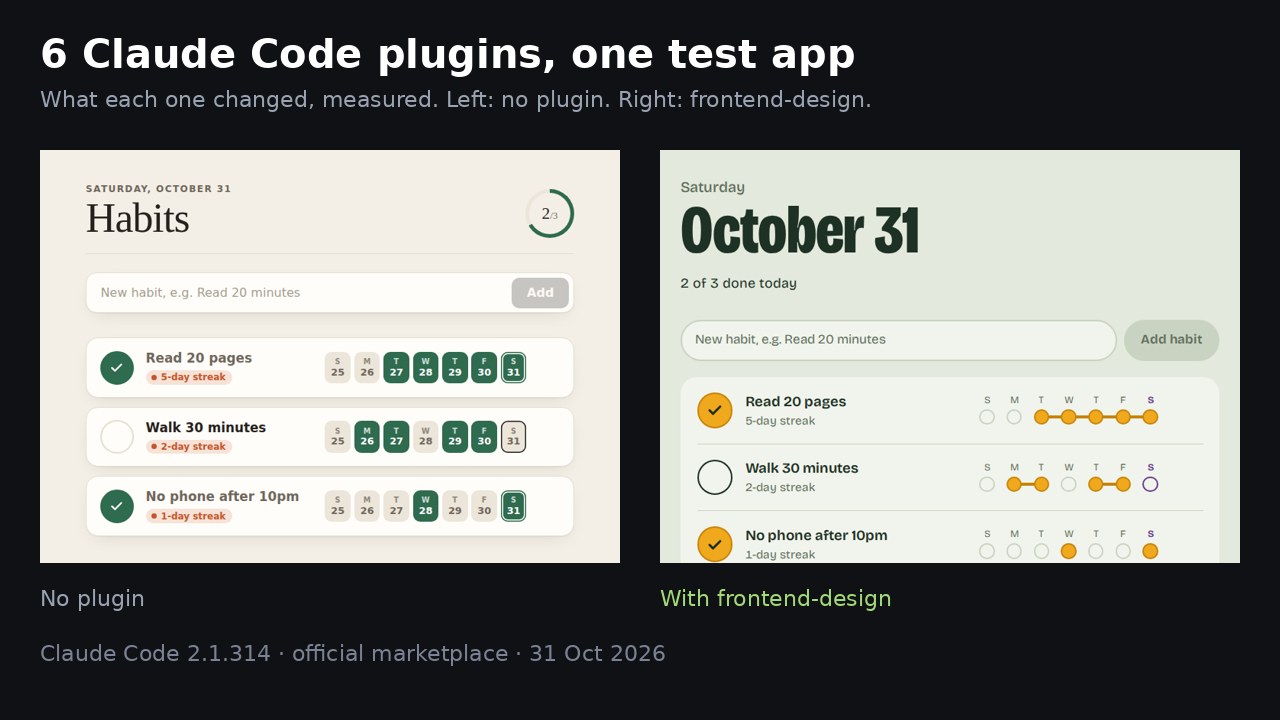Click the 1-day streak badge in no-plugin app
Screen dimensions: 1280x720
click(x=189, y=516)
